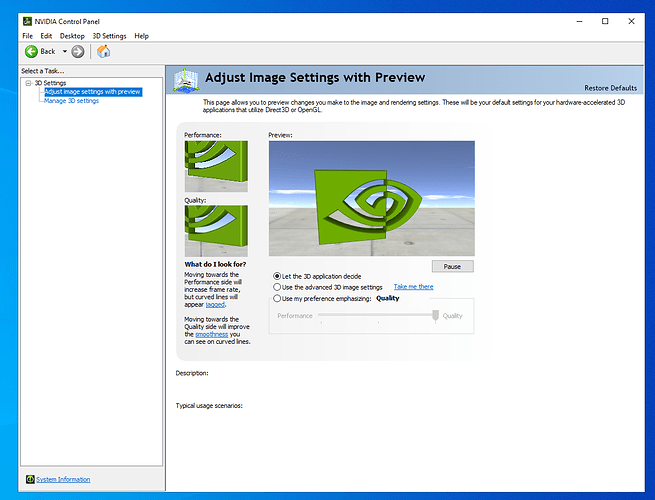Click the Performance sample thumbnail

click(x=216, y=166)
